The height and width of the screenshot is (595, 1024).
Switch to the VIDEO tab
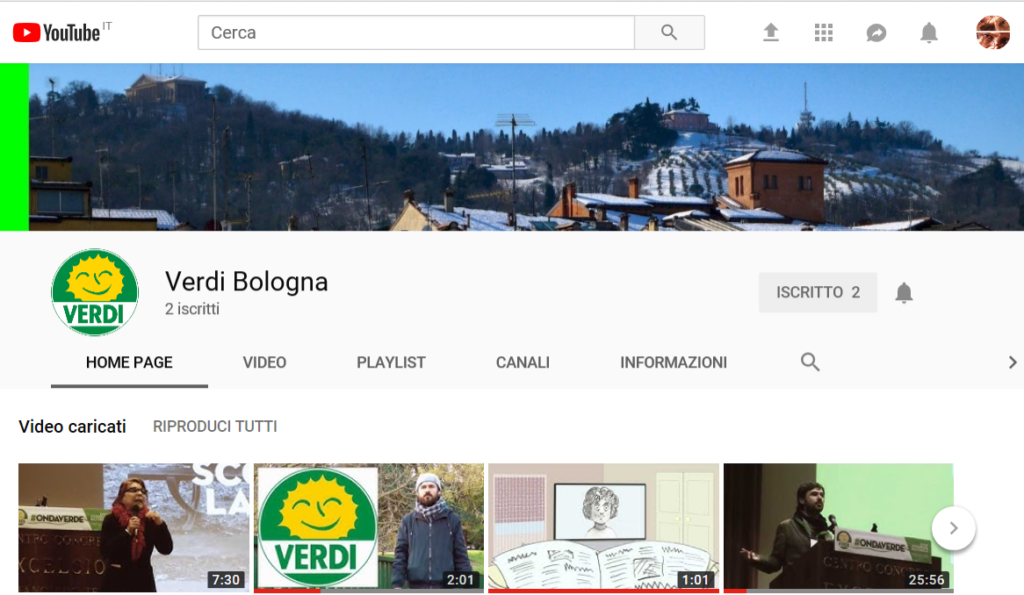click(264, 362)
